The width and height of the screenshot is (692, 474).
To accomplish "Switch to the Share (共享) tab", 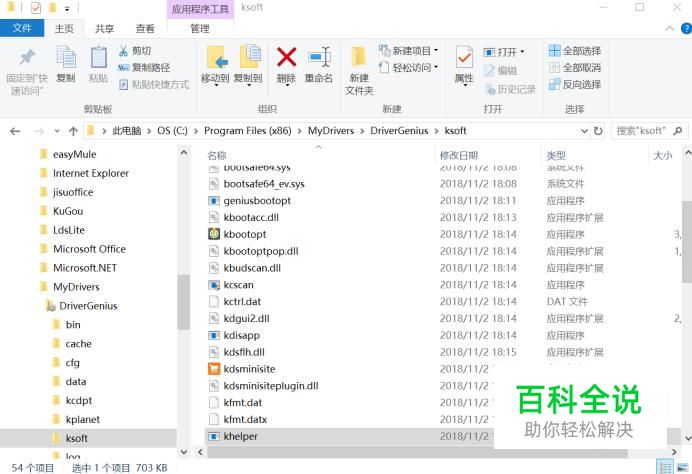I will 105,29.
